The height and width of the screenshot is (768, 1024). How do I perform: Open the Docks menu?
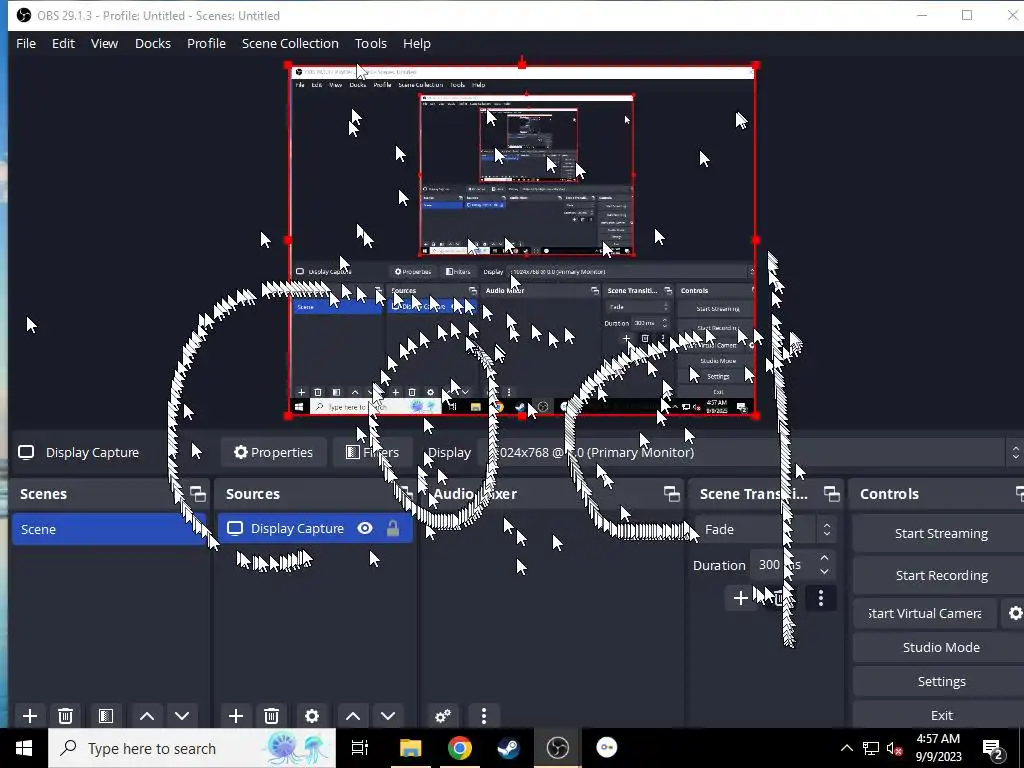153,43
